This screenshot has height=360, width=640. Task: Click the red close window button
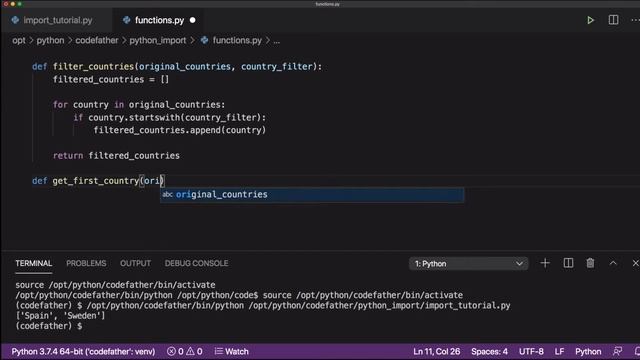point(6,4)
